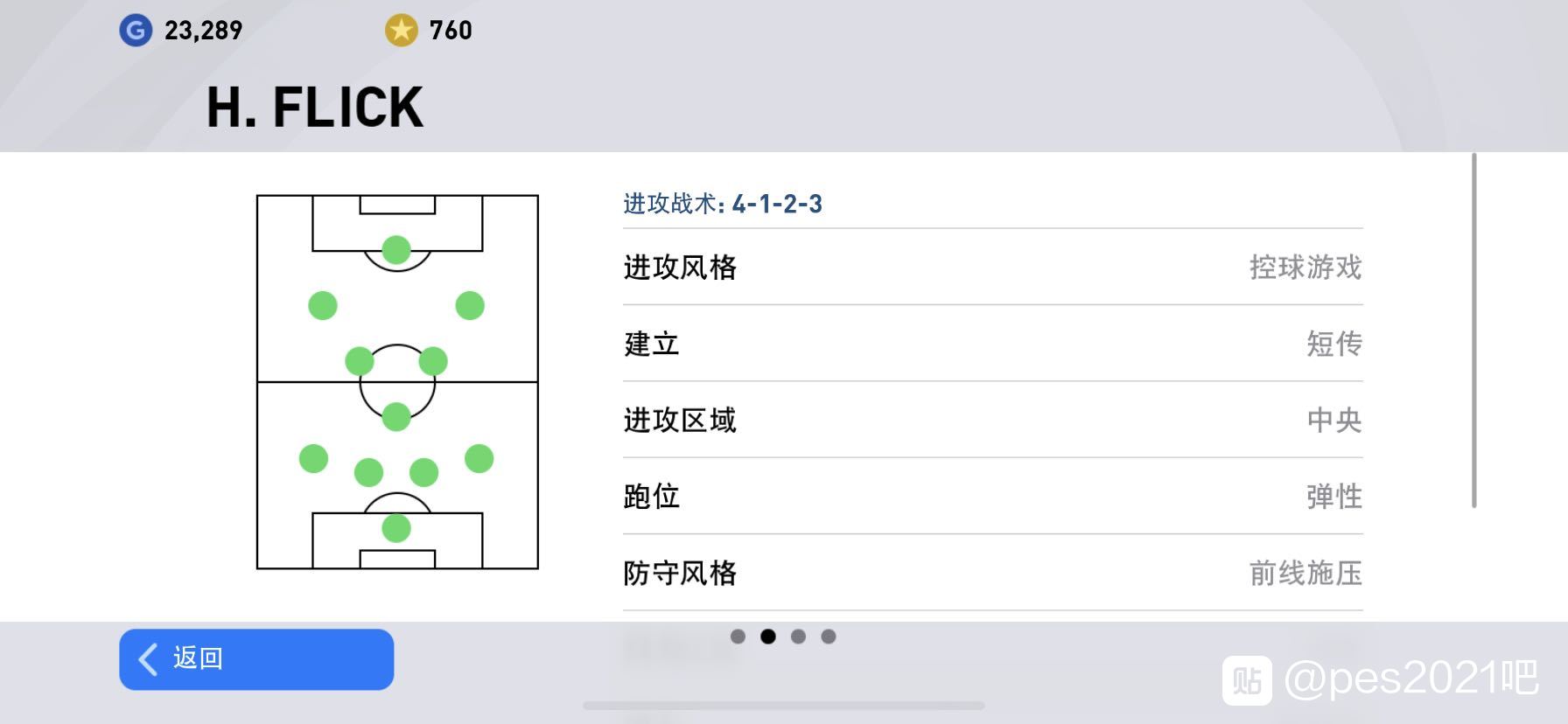
Task: Go to the third page indicator dot
Action: click(x=798, y=637)
